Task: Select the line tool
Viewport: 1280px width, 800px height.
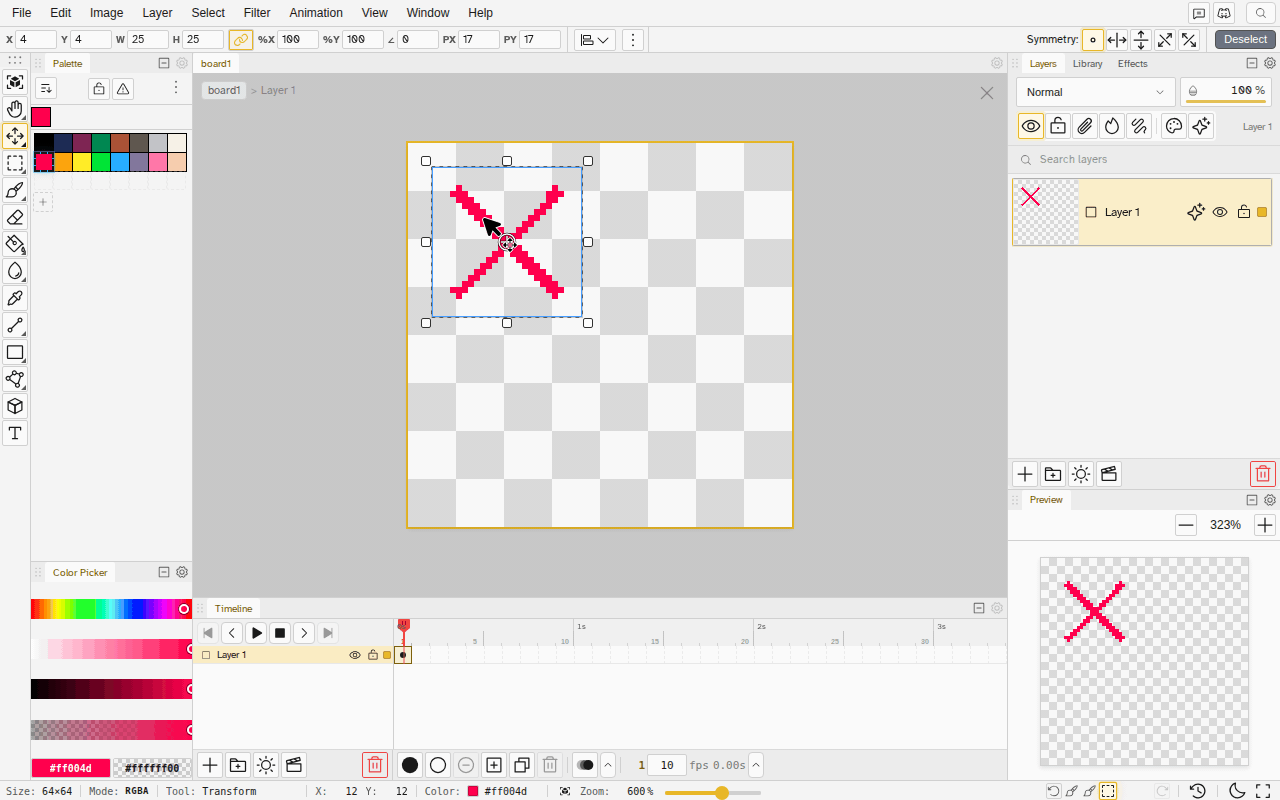Action: coord(15,325)
